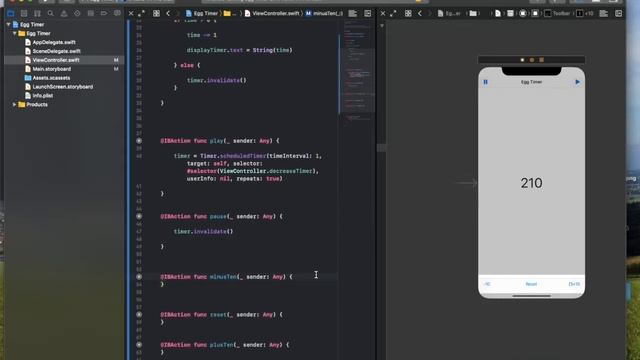The width and height of the screenshot is (640, 360).
Task: Expand the code editor to full size
Action: (x=141, y=13)
